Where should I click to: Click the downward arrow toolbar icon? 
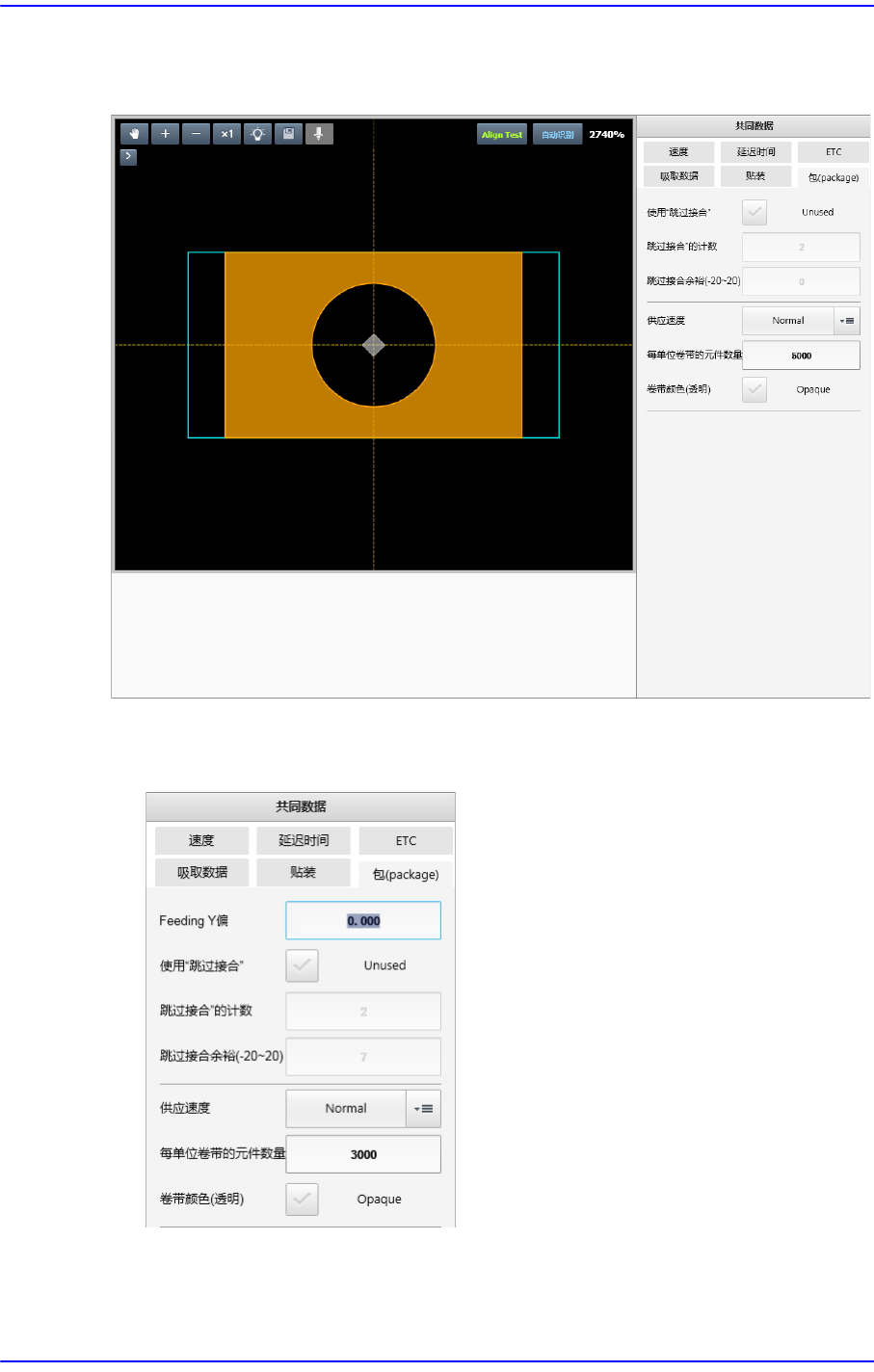(319, 134)
